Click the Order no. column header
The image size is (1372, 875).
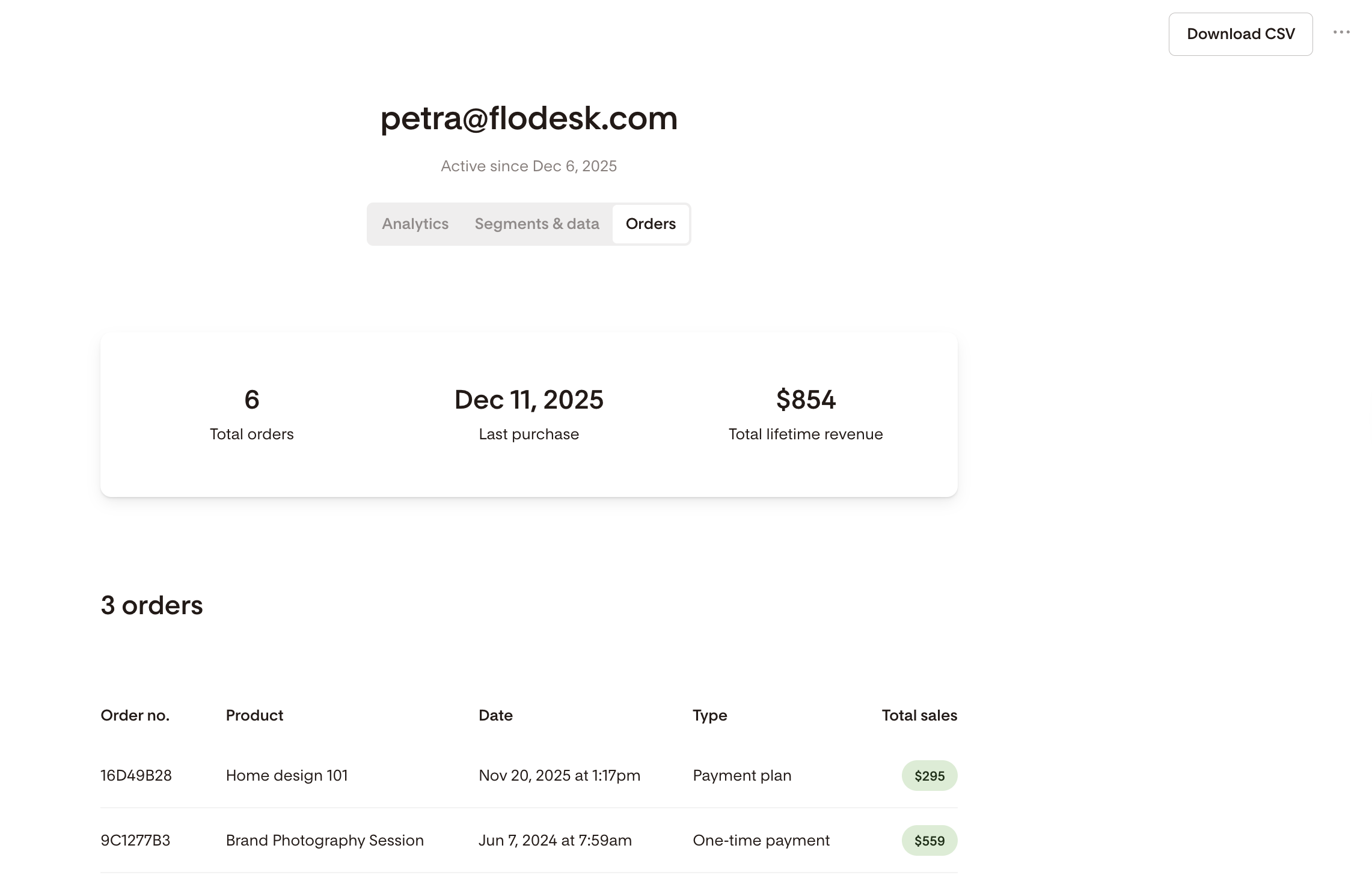click(135, 716)
